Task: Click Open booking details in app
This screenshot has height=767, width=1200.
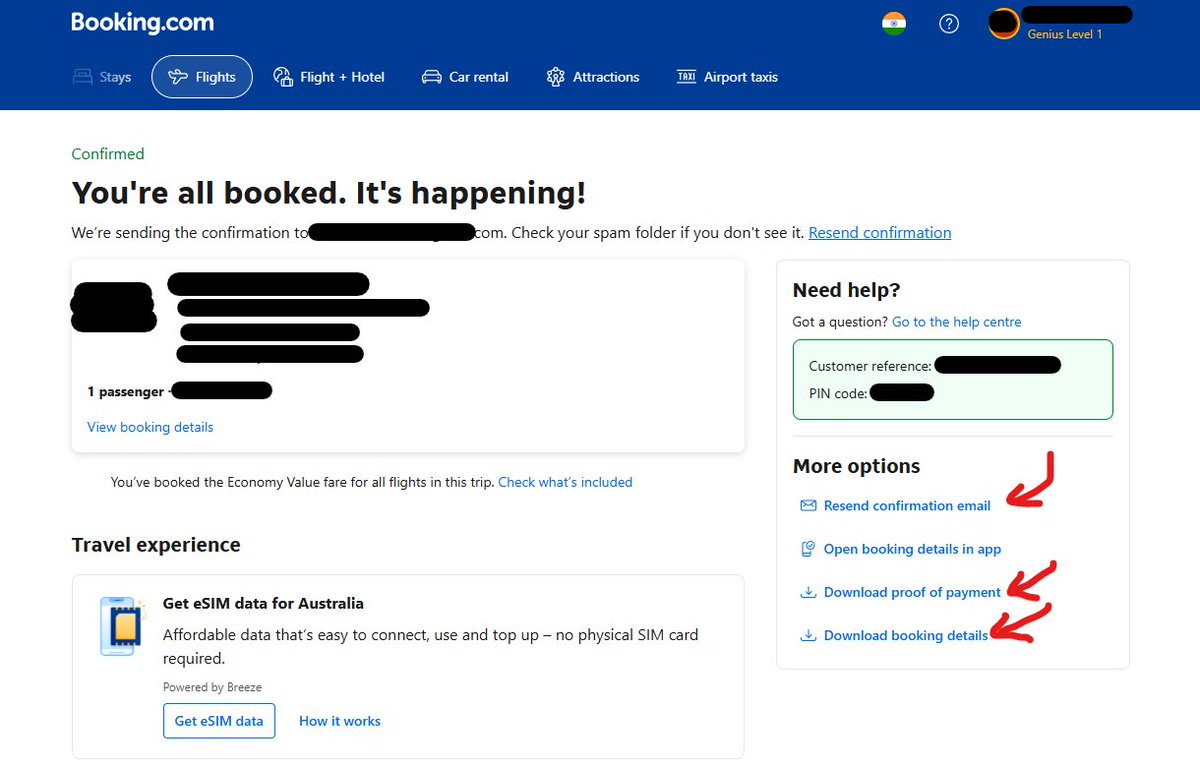Action: point(901,549)
